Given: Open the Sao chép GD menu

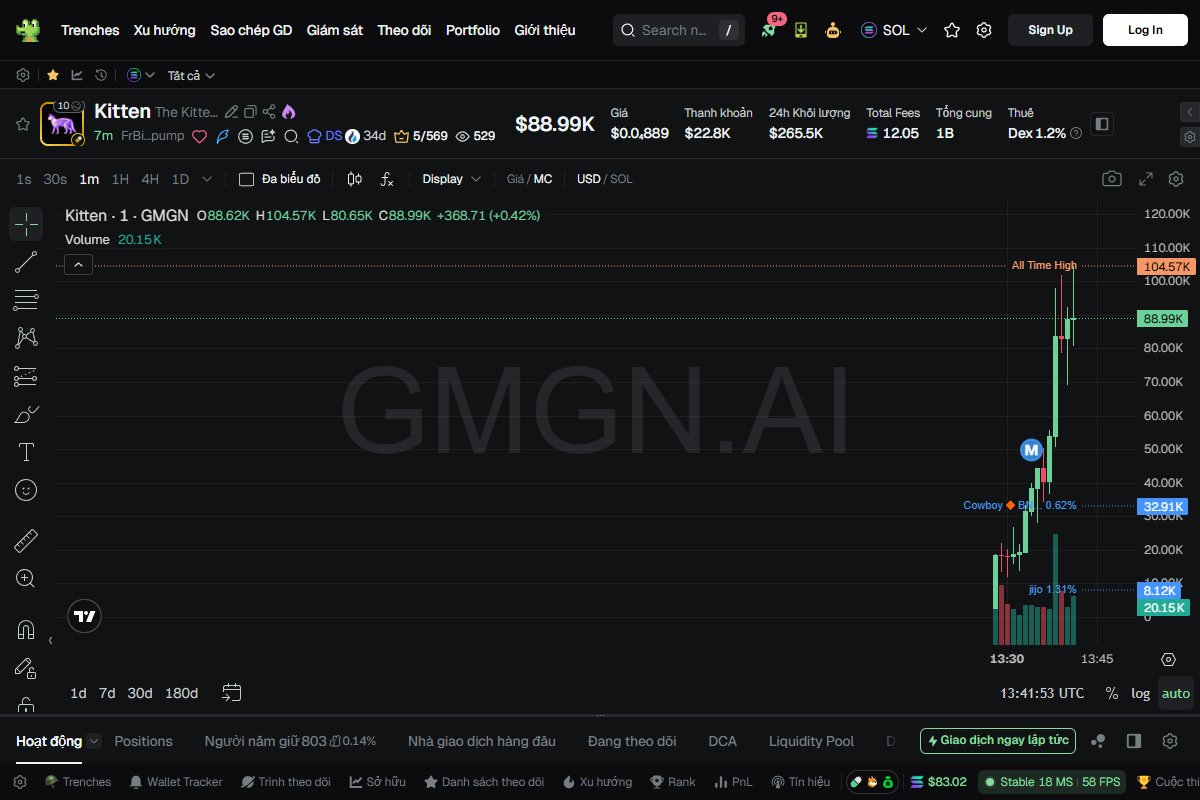Looking at the screenshot, I should tap(251, 30).
